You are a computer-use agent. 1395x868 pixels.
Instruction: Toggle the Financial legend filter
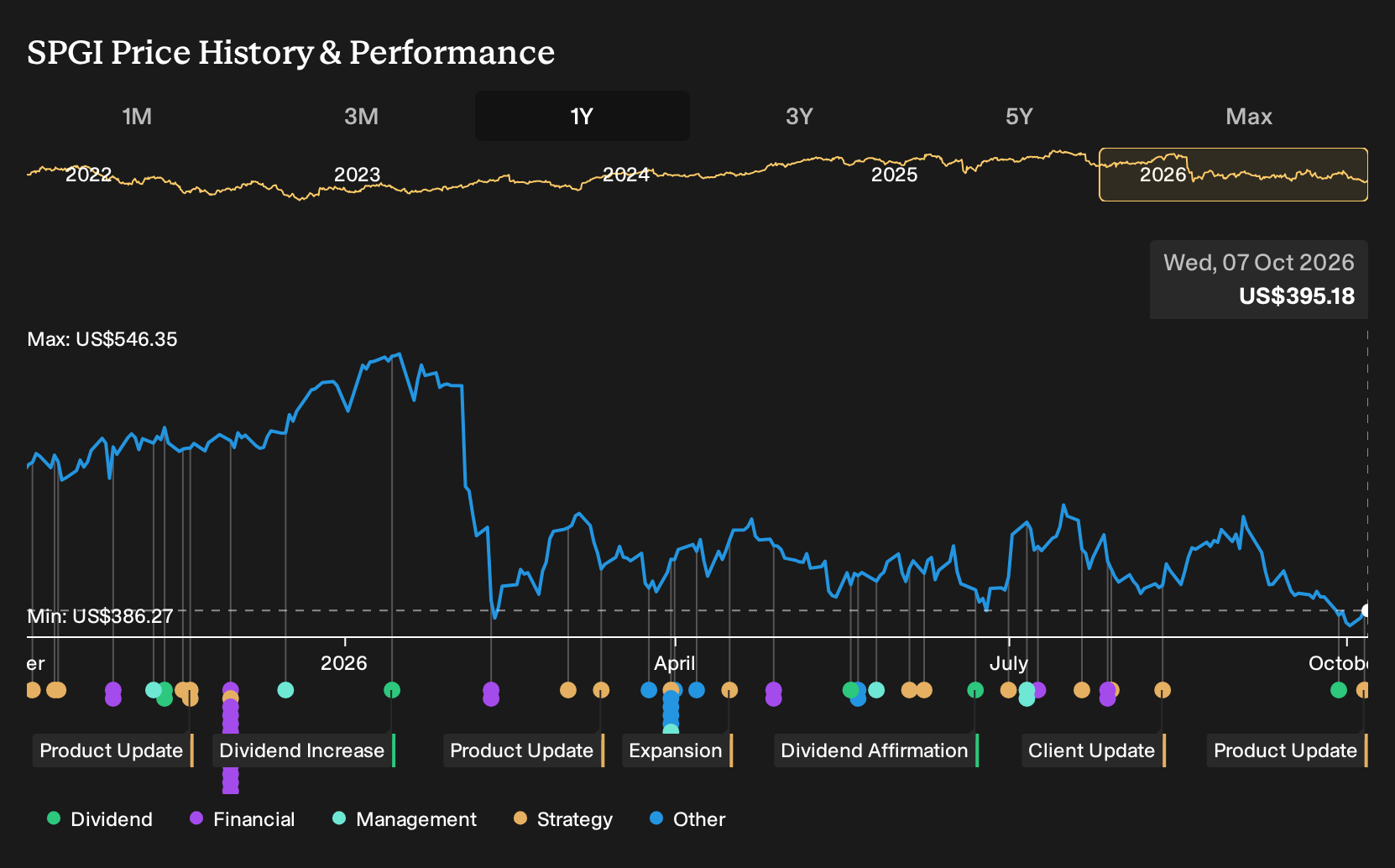243,819
